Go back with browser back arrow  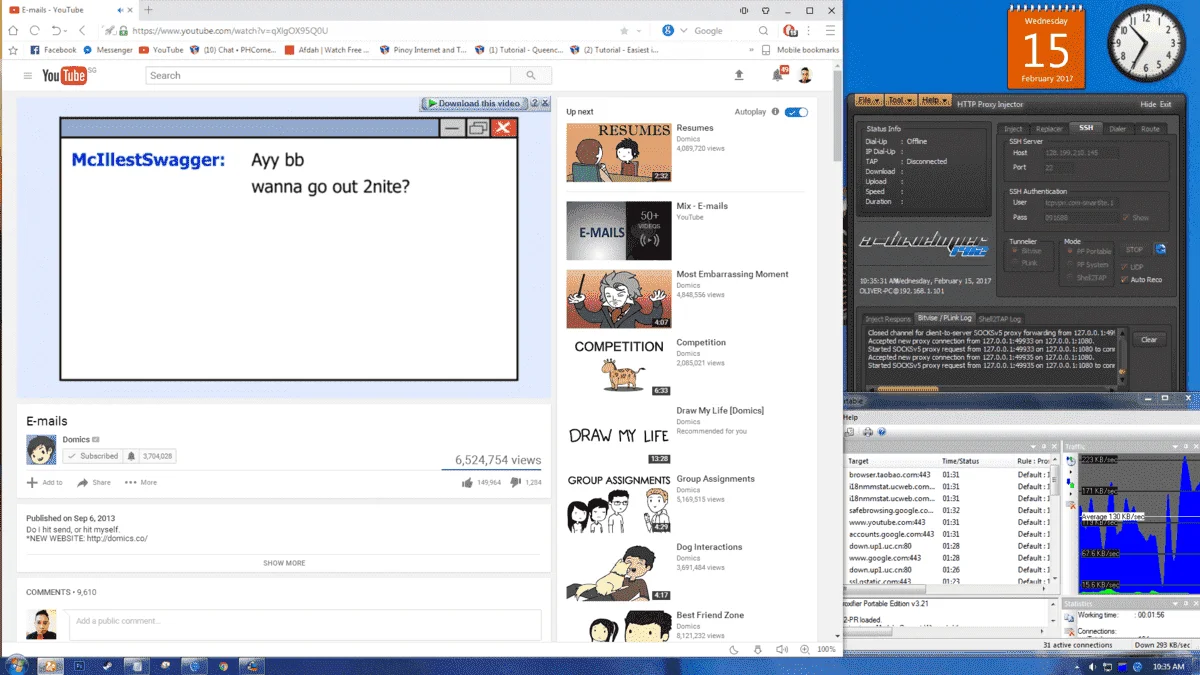pyautogui.click(x=82, y=31)
